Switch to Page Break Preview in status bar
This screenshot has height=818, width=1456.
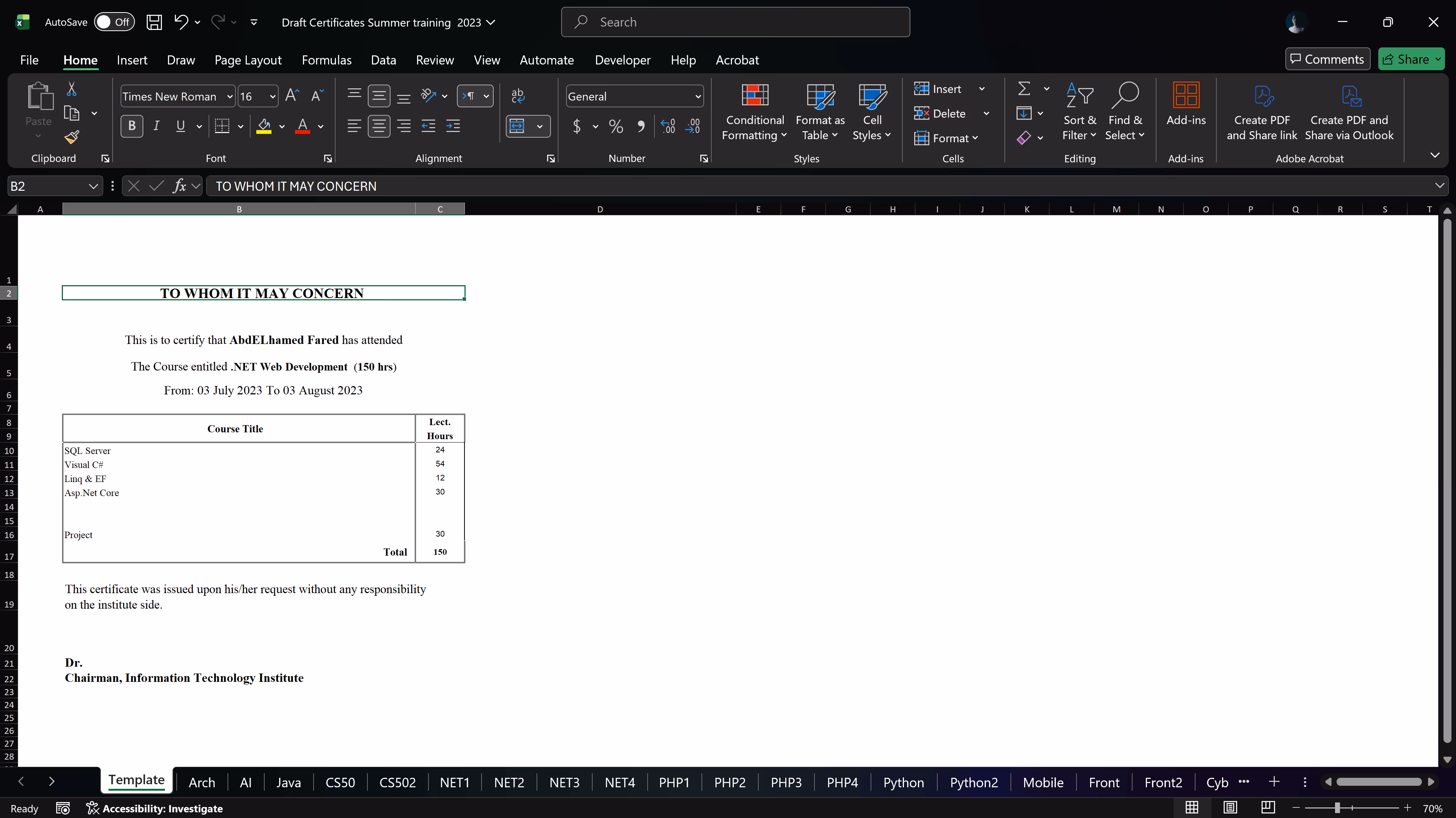1268,807
